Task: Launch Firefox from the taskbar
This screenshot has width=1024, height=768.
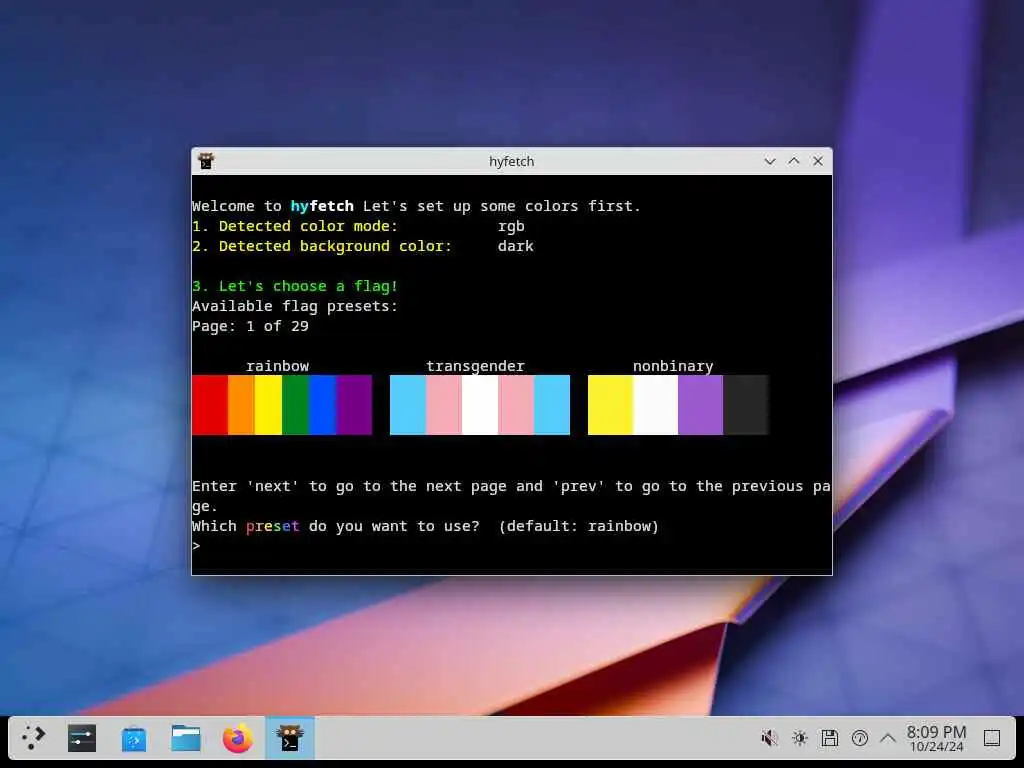Action: click(238, 738)
